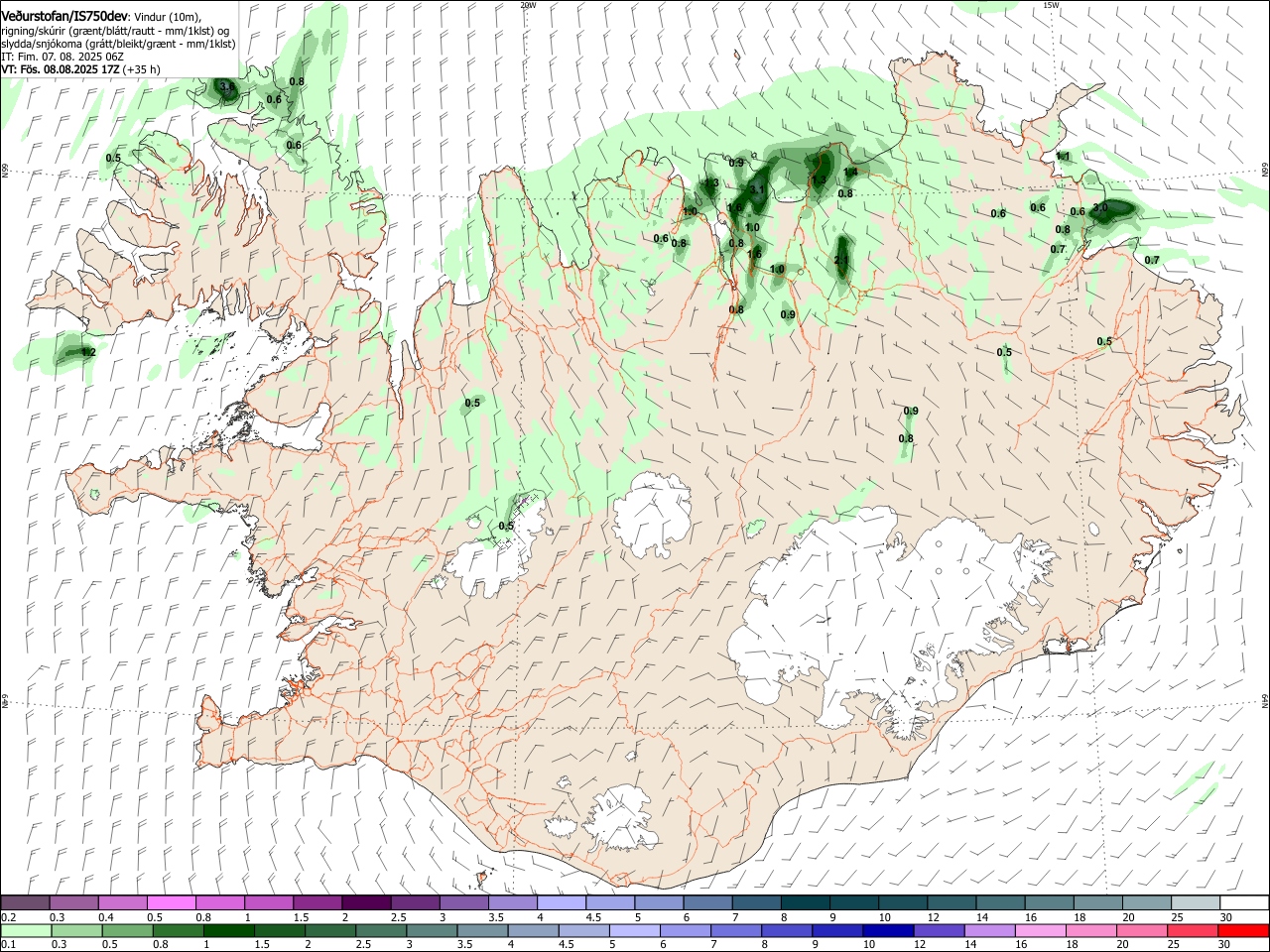The image size is (1270, 952).
Task: Click the Veðurstofan/IS750dev title text
Action: coord(64,17)
